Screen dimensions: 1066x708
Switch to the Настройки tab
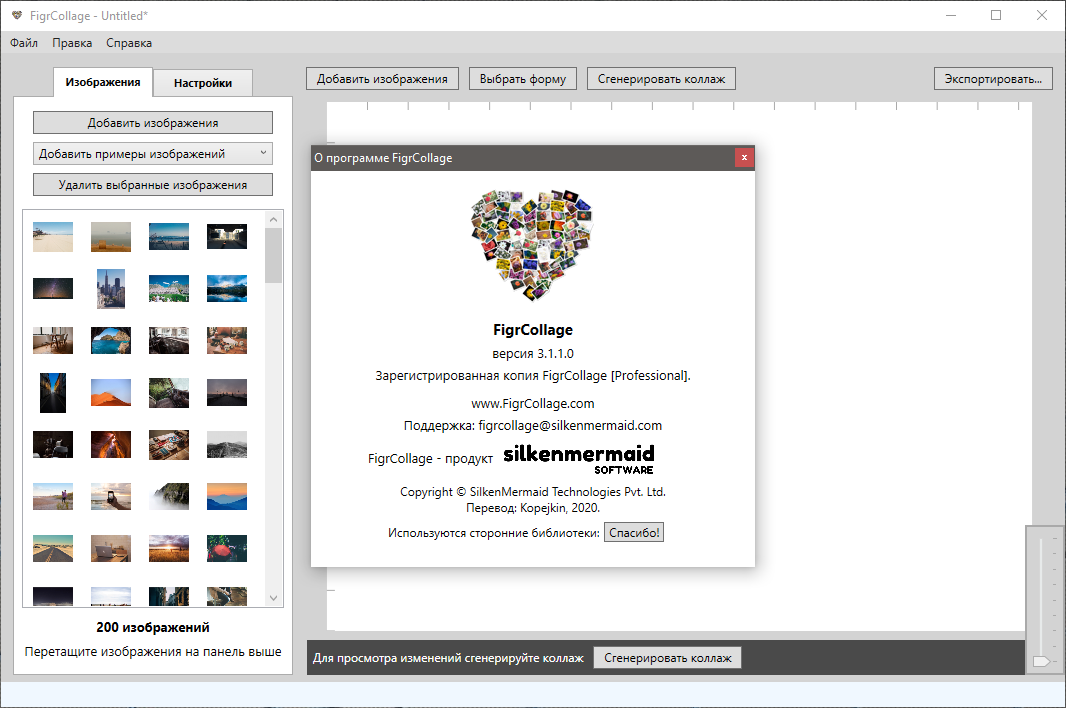pos(203,83)
